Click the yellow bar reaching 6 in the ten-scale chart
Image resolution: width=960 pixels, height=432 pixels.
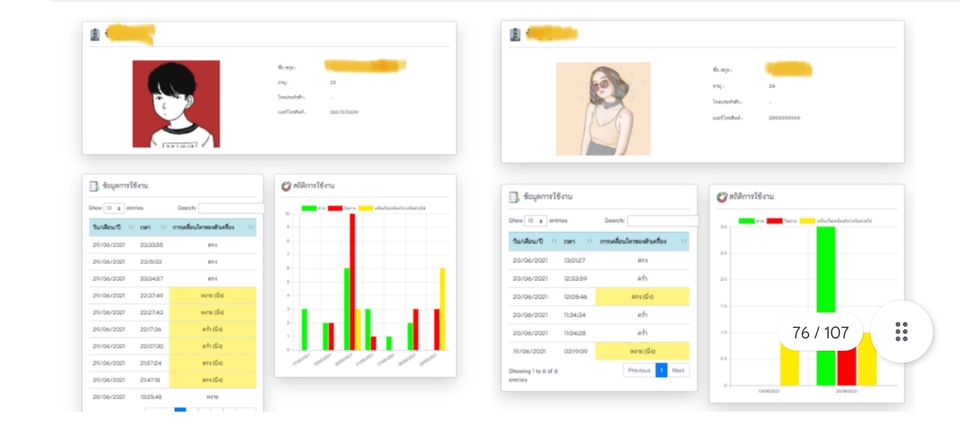(443, 309)
